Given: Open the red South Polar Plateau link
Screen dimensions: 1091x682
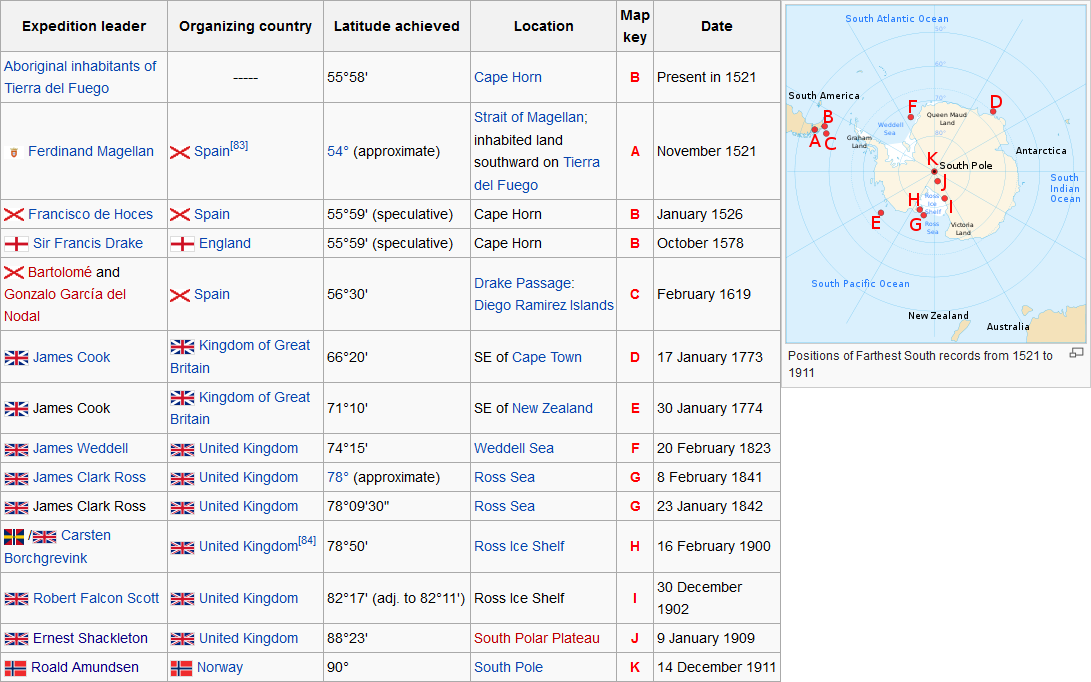Looking at the screenshot, I should [x=536, y=639].
